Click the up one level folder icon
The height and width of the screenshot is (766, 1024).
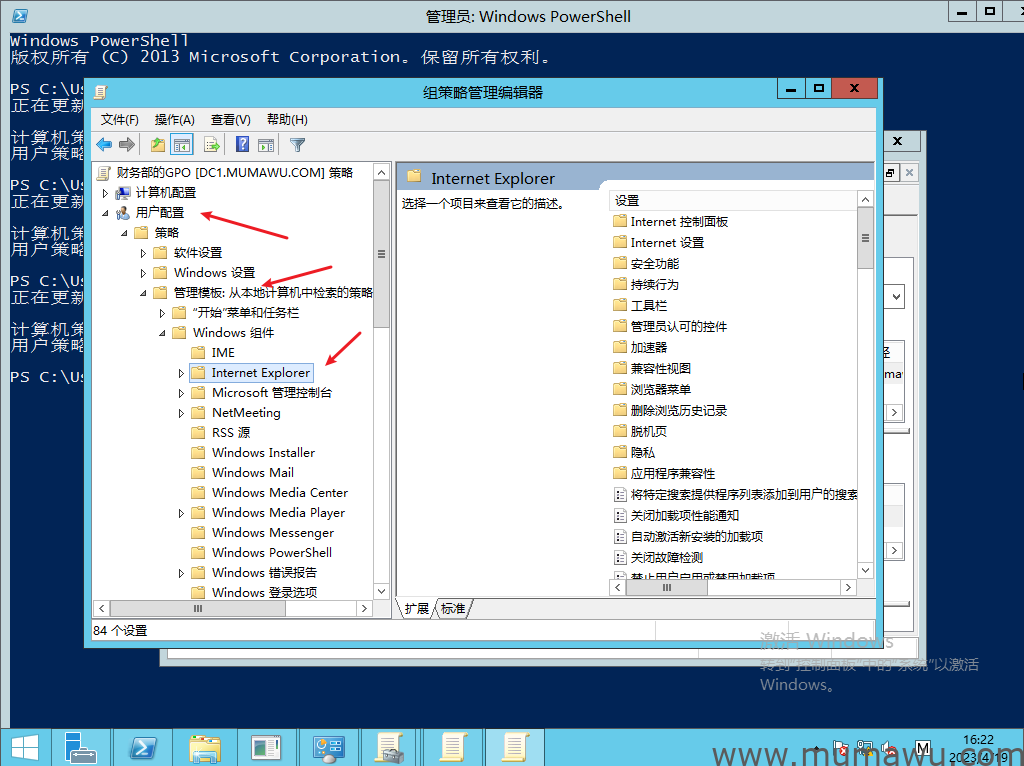157,145
